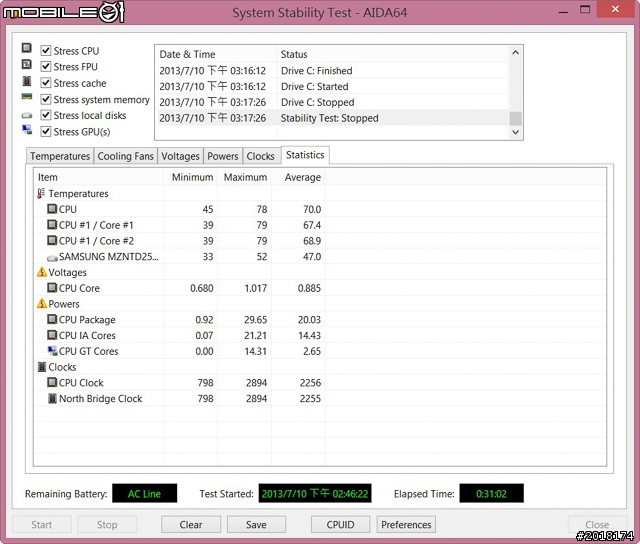The width and height of the screenshot is (640, 544).
Task: Click the log list scrollbar thumb
Action: point(516,118)
